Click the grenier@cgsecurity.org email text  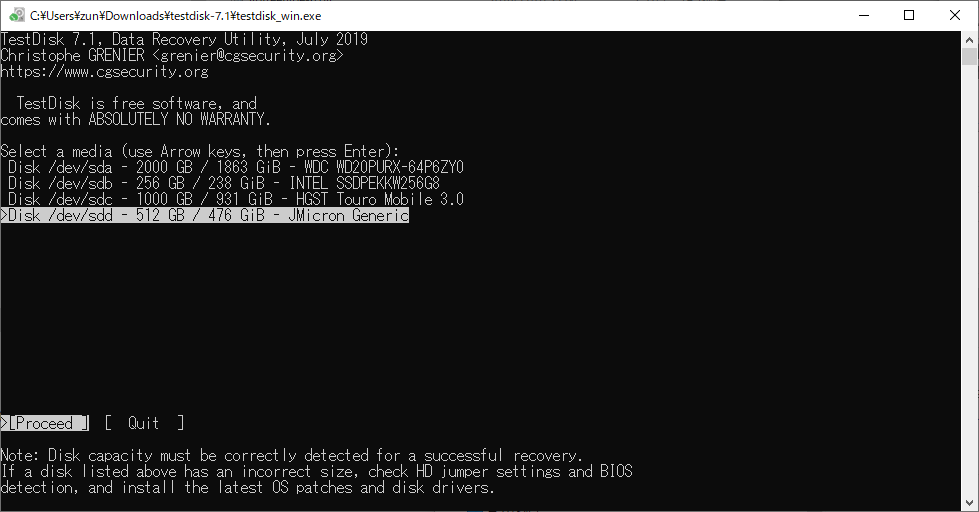tap(248, 56)
